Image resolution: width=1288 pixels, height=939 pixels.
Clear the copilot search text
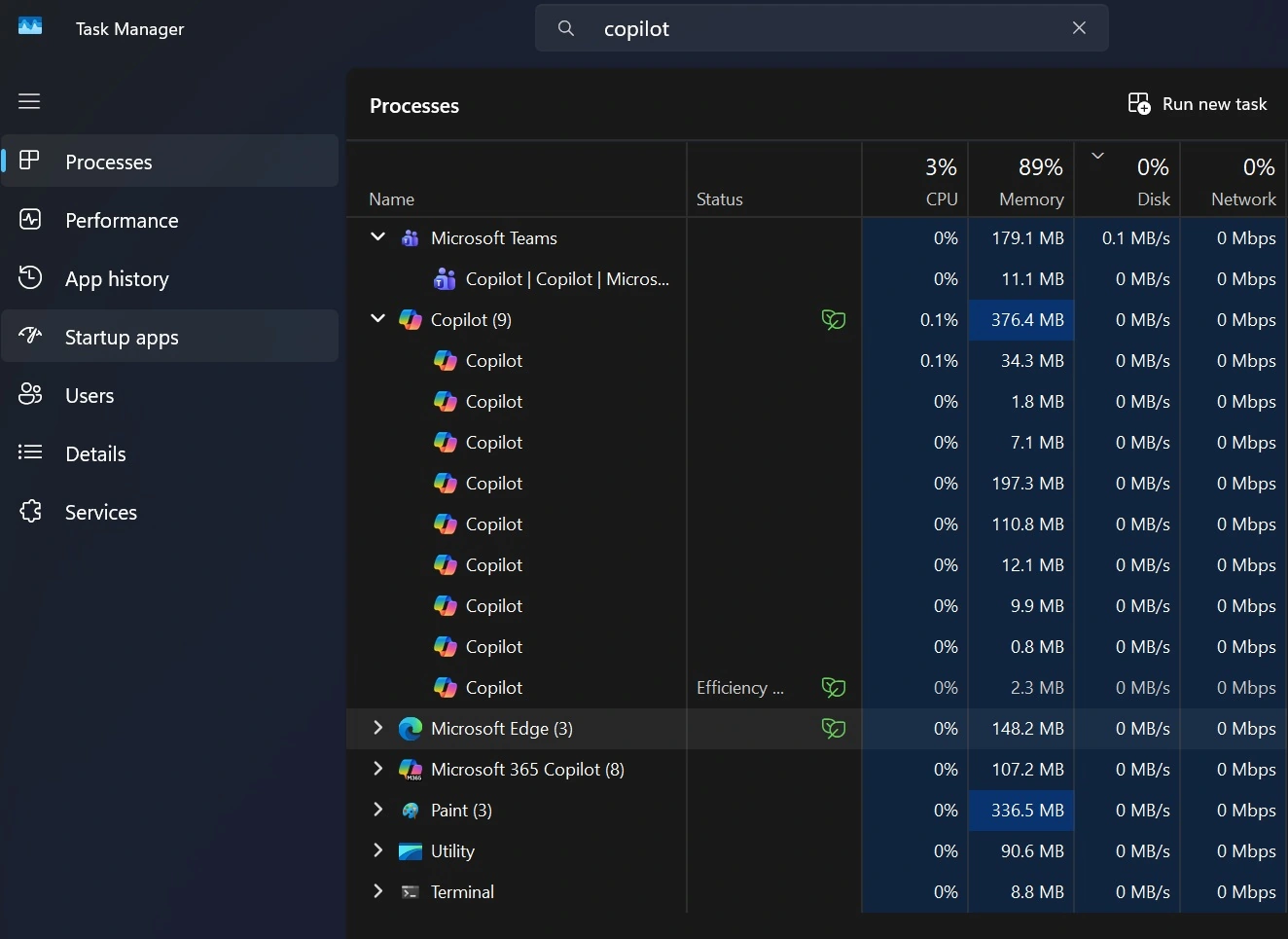[1079, 28]
